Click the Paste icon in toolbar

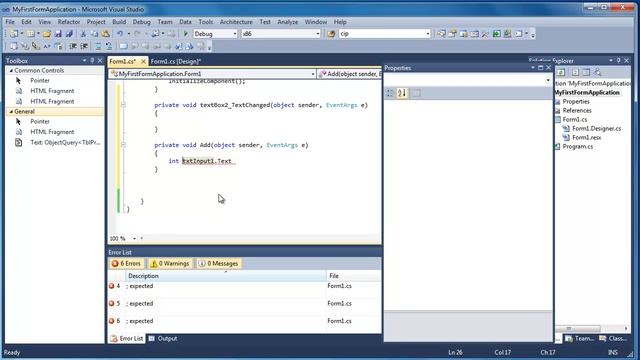[x=105, y=34]
